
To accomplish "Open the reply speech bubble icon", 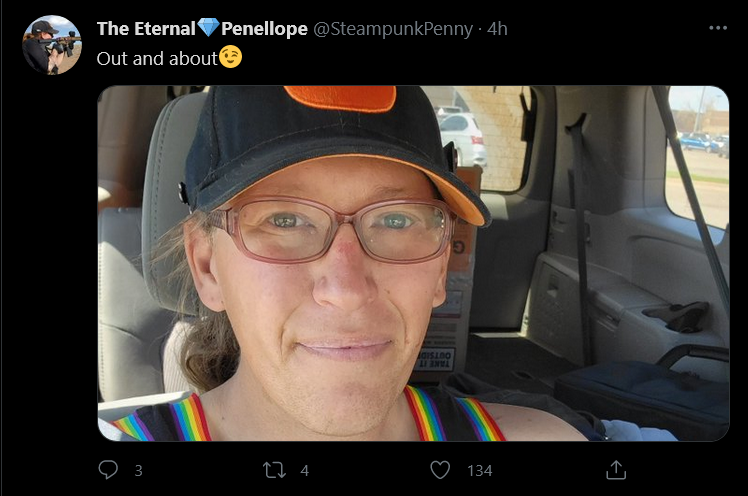I will [108, 470].
